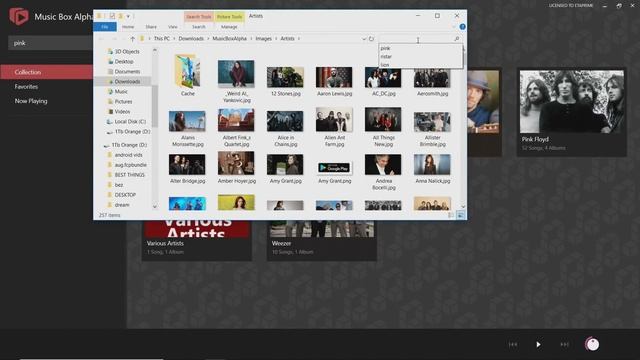Select the Andrea Bocelli.jpg thumbnail
This screenshot has width=640, height=360.
pyautogui.click(x=383, y=164)
